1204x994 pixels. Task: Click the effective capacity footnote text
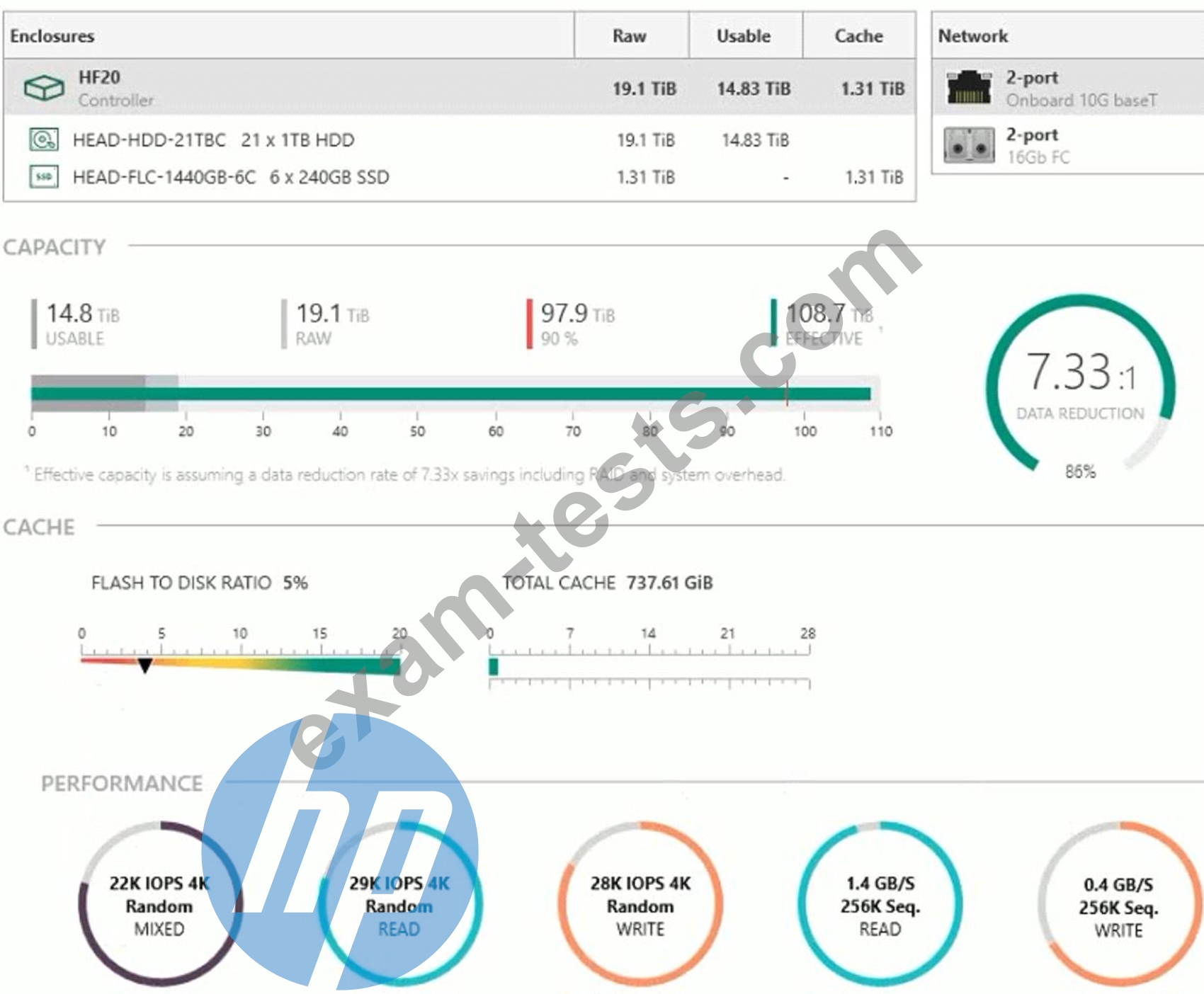(x=407, y=474)
